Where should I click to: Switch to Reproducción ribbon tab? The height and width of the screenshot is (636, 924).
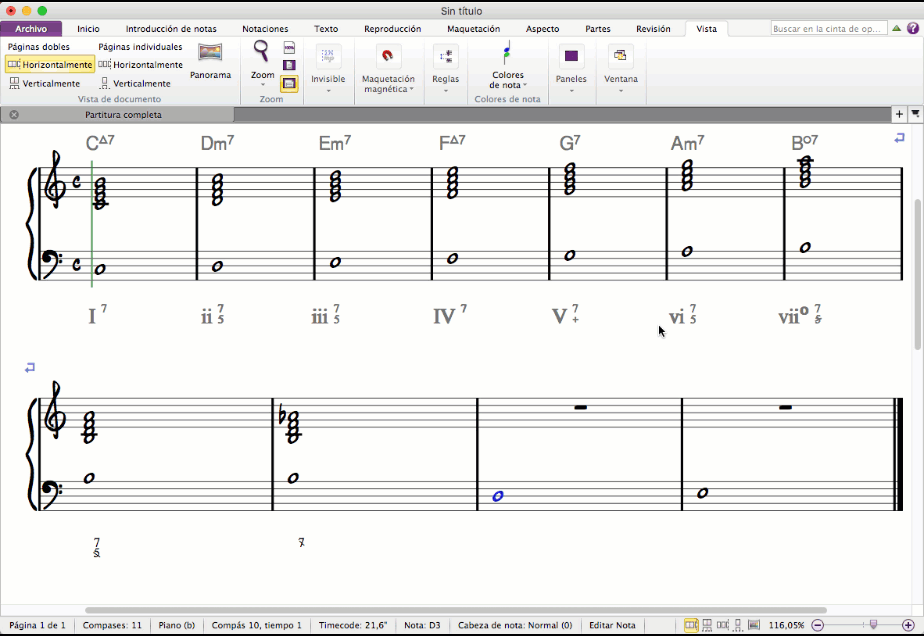pos(392,28)
